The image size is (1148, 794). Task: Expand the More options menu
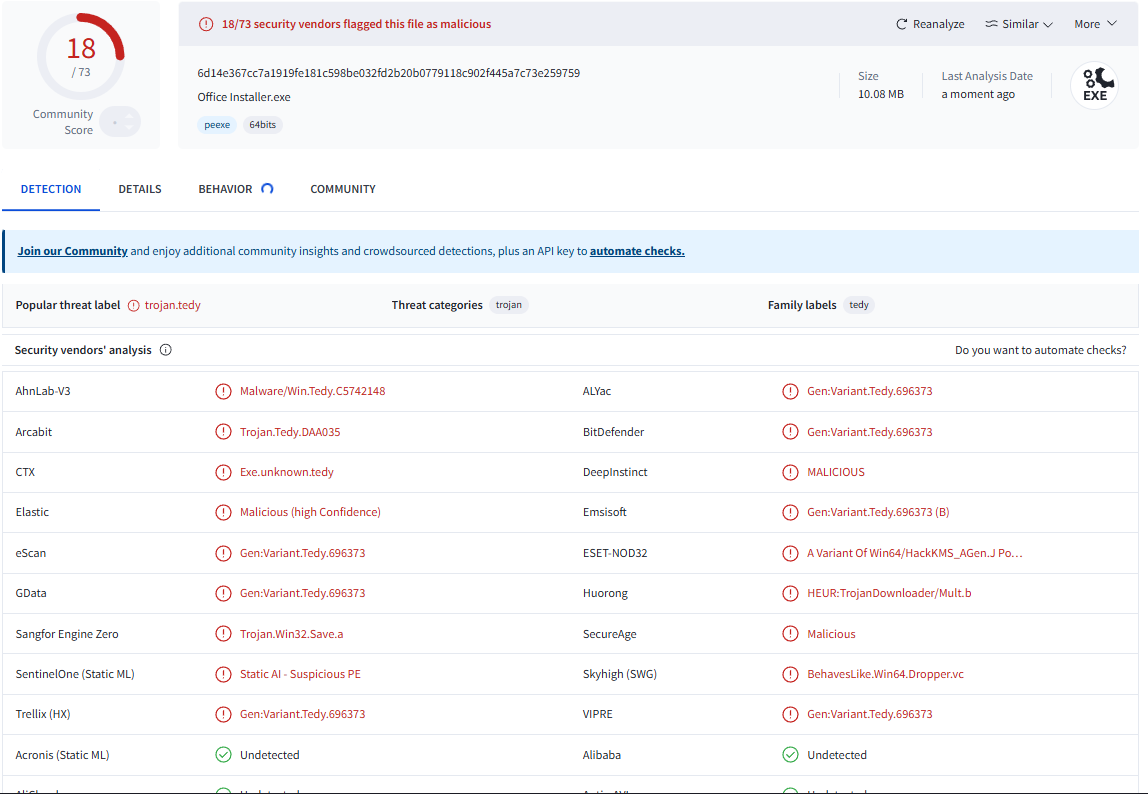coord(1095,24)
